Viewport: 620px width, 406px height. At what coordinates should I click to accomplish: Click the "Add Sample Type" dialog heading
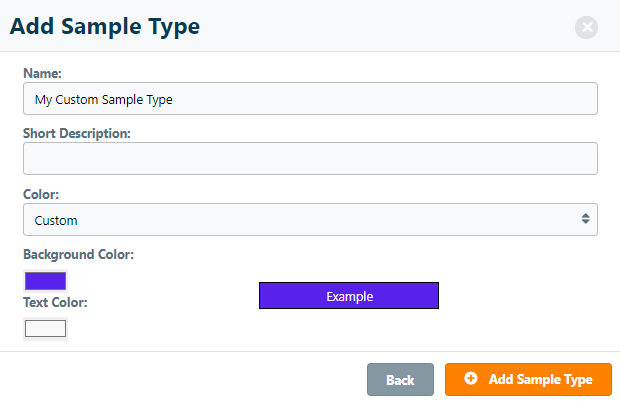click(x=105, y=26)
